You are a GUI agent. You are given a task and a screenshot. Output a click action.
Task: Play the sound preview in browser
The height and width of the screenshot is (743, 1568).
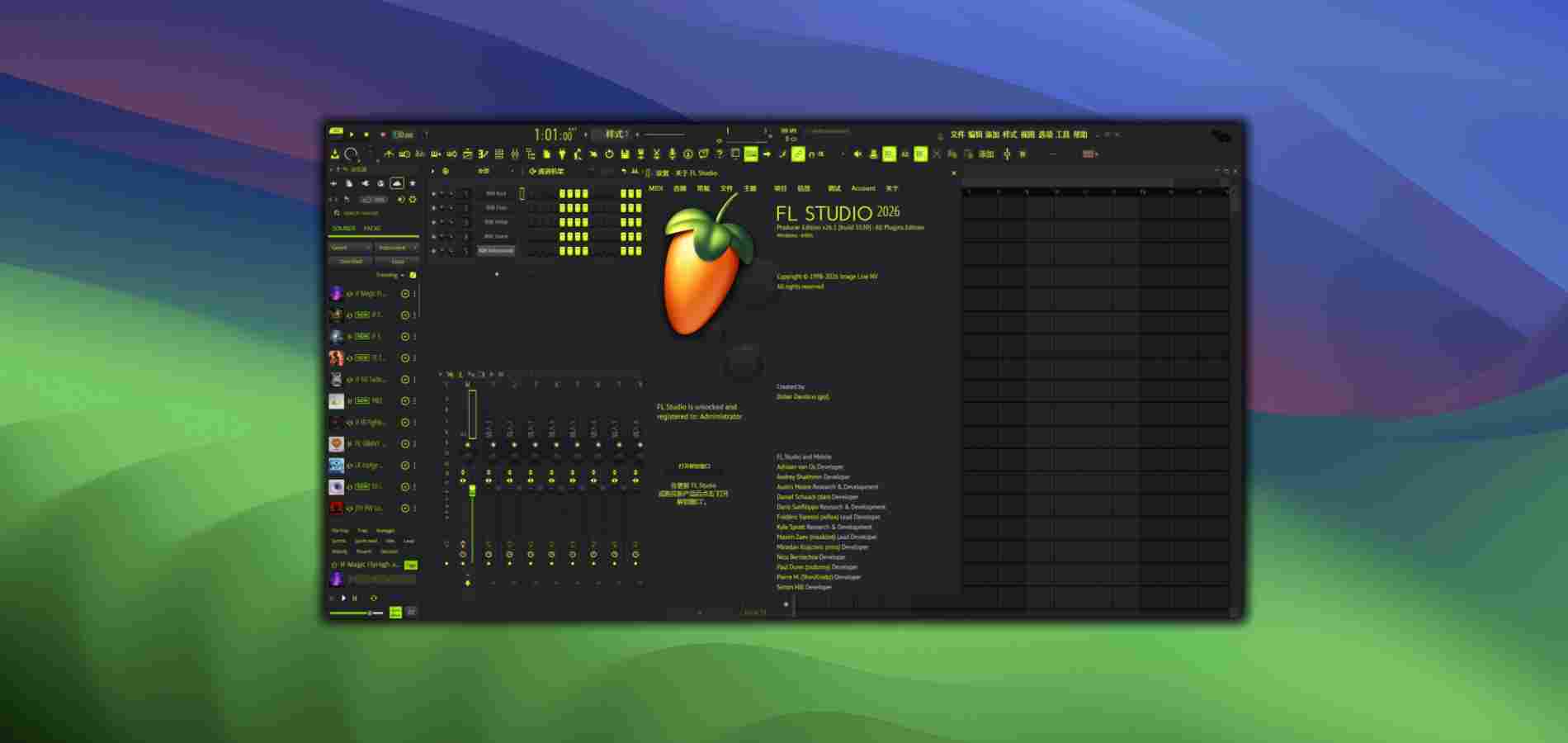(343, 598)
